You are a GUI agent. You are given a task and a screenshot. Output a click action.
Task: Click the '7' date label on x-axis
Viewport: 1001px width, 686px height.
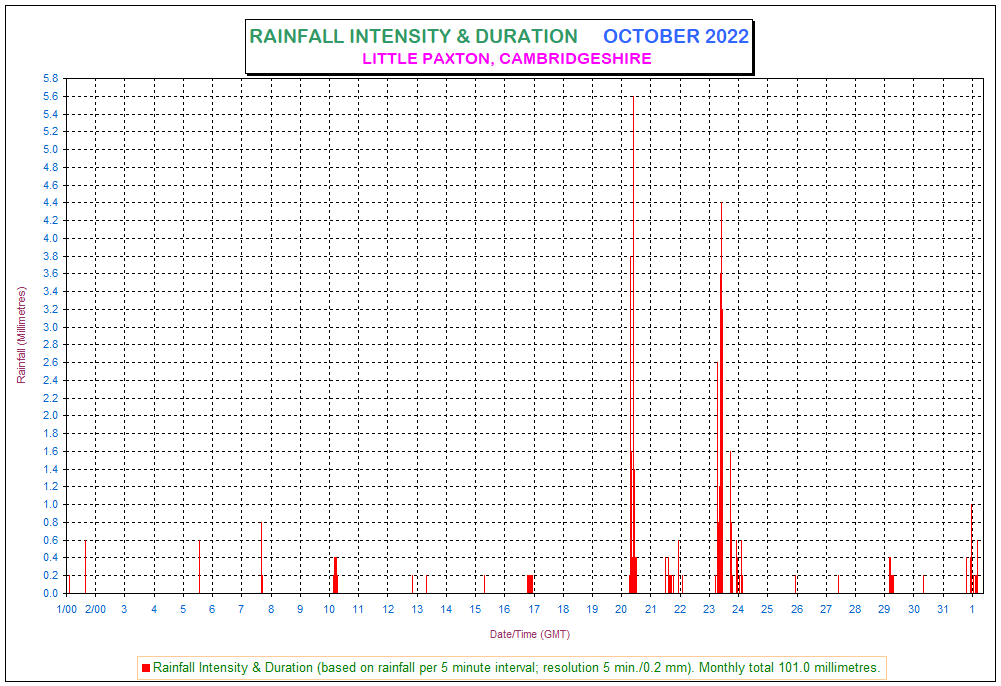click(x=241, y=609)
